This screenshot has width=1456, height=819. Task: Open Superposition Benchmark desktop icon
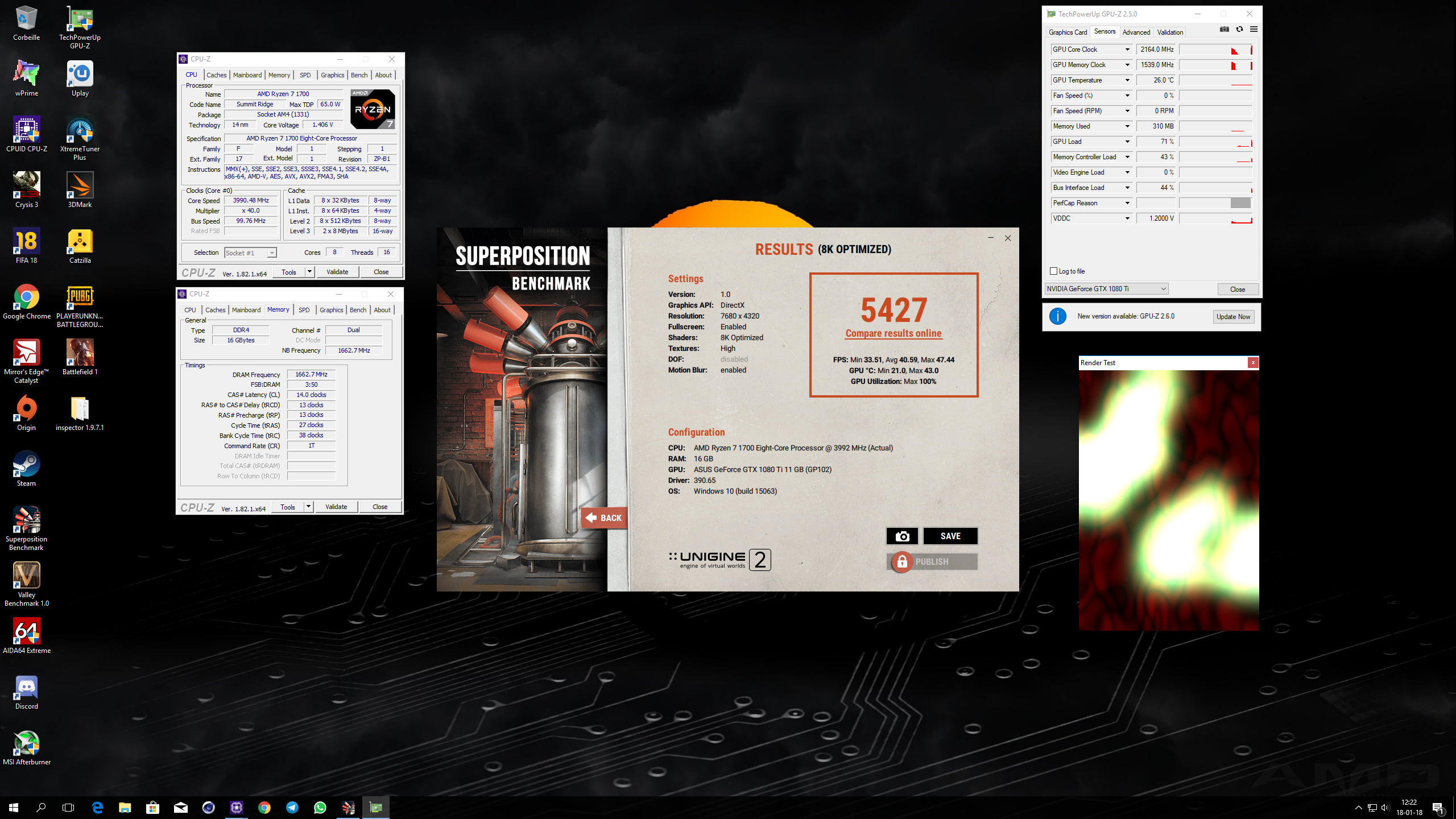[26, 529]
